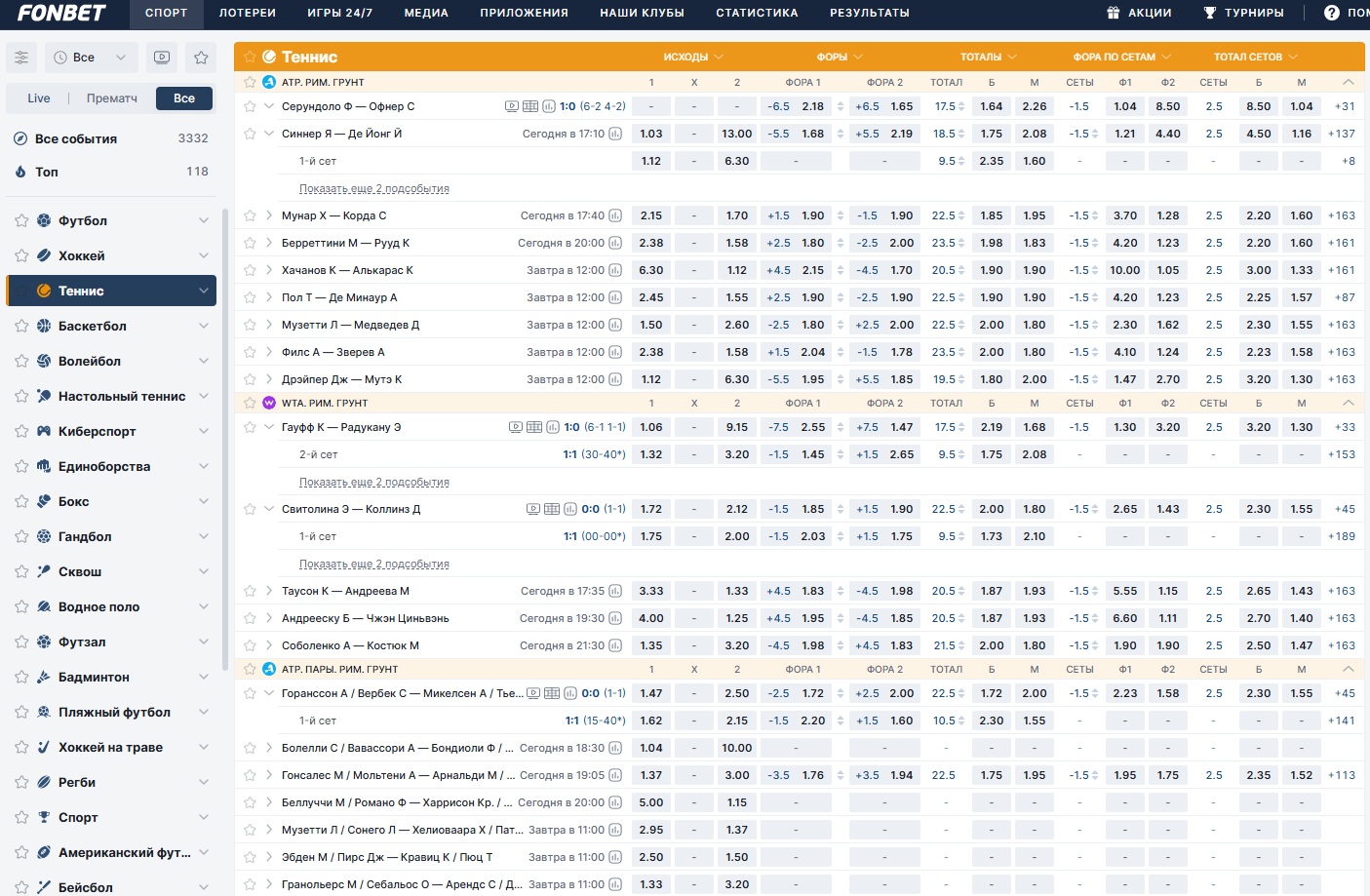Image resolution: width=1370 pixels, height=896 pixels.
Task: Add Football to favorites star
Action: [x=21, y=220]
